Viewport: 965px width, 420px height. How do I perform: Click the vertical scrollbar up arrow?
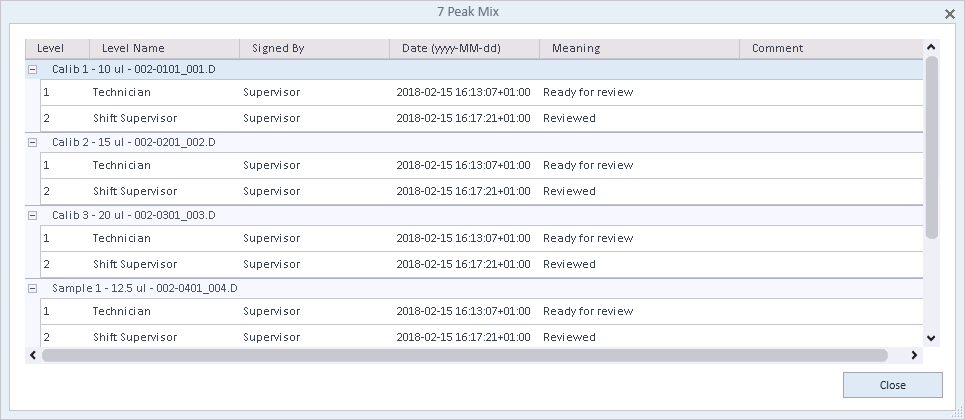point(931,47)
